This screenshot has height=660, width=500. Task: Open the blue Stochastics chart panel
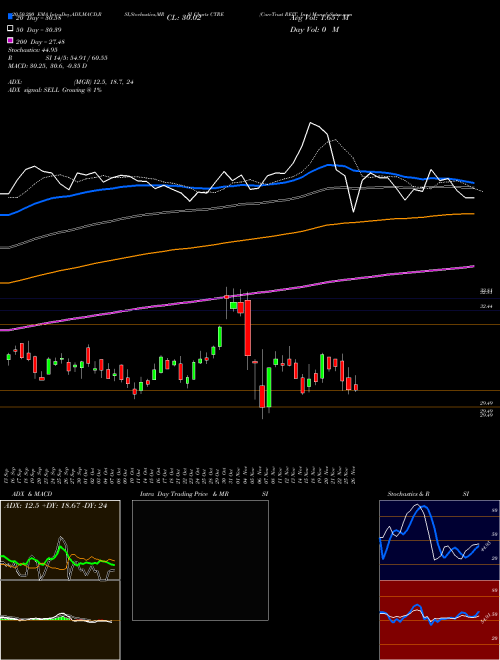[x=439, y=540]
